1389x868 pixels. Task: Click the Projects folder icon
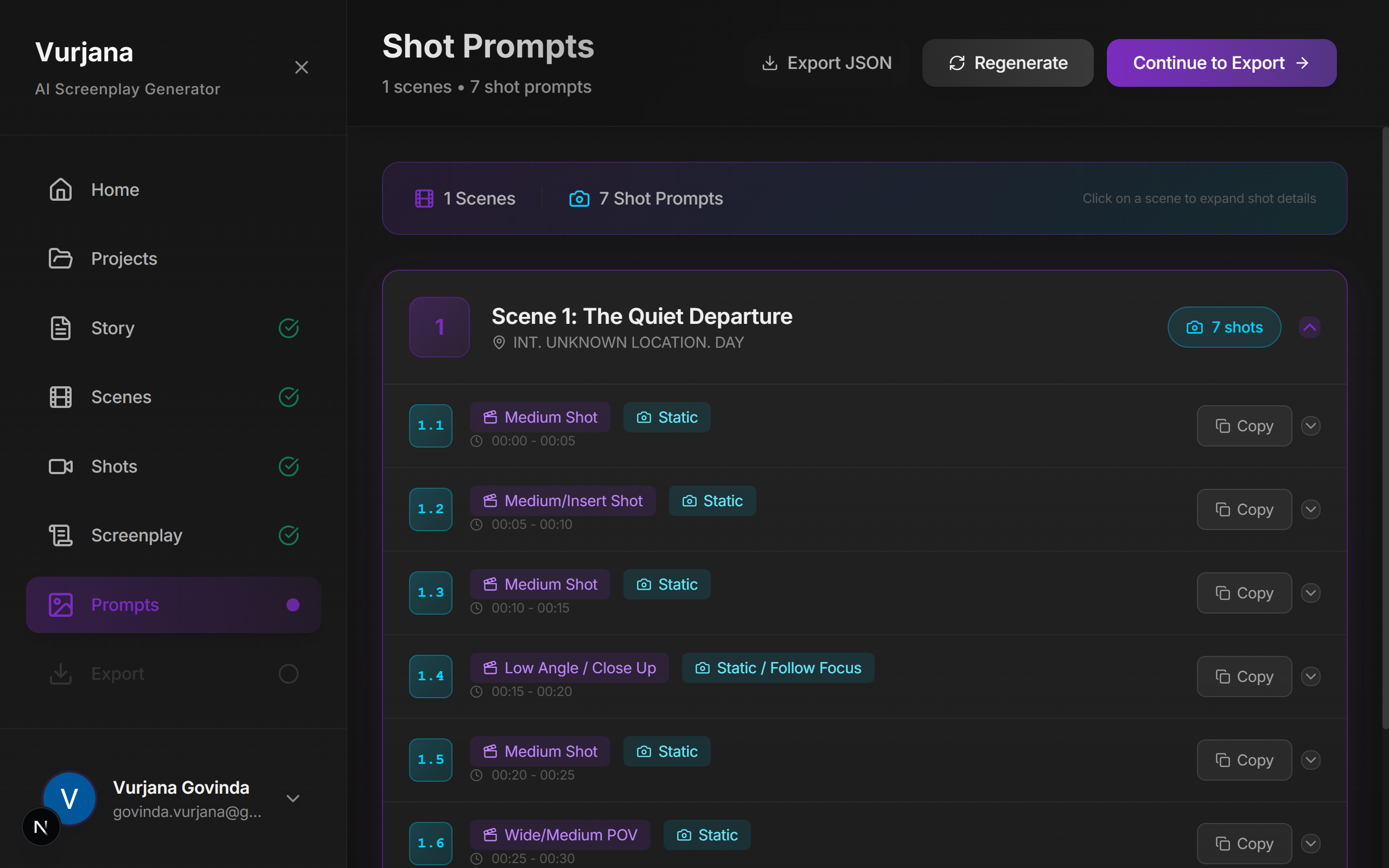60,259
